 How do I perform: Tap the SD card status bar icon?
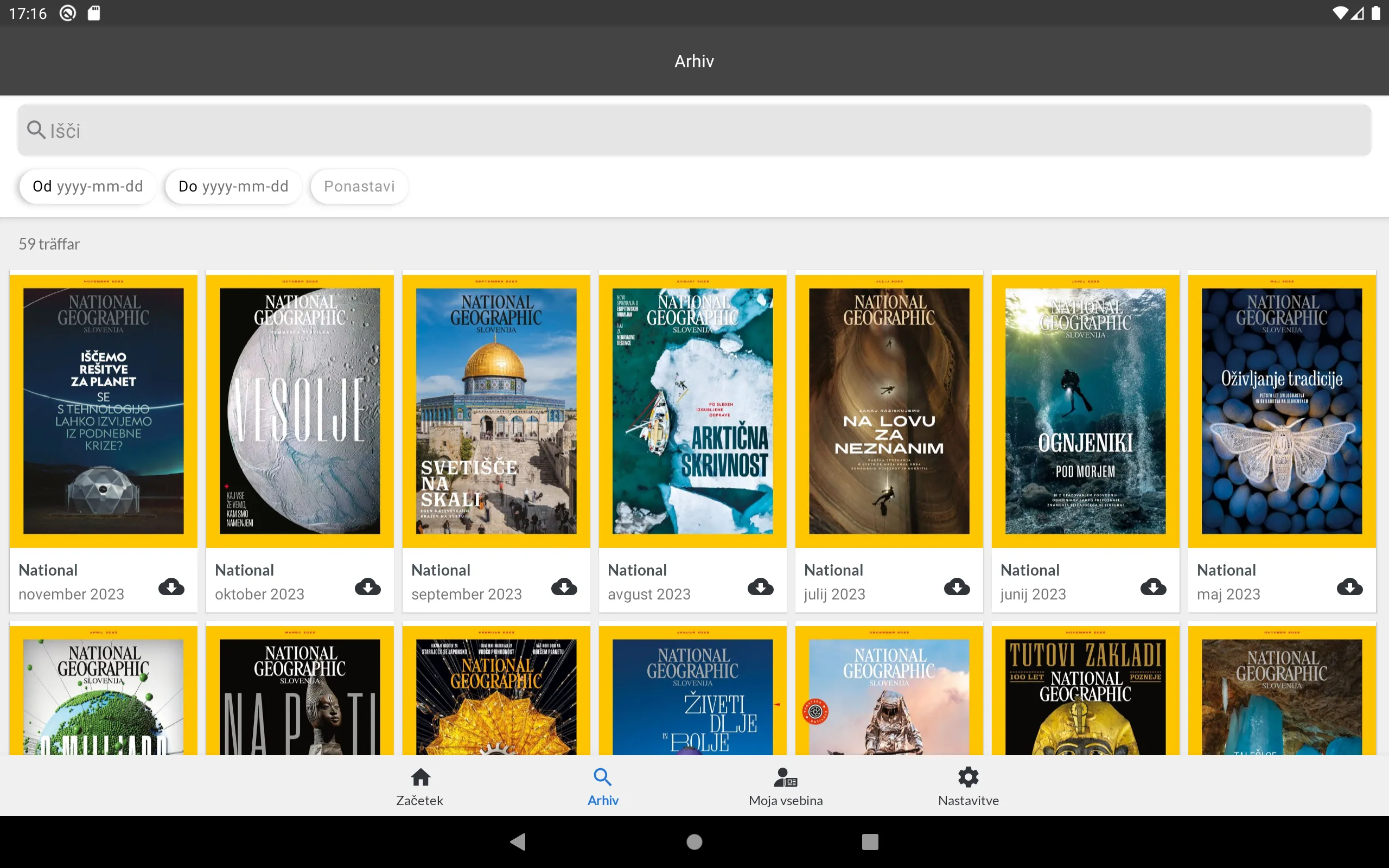tap(93, 12)
